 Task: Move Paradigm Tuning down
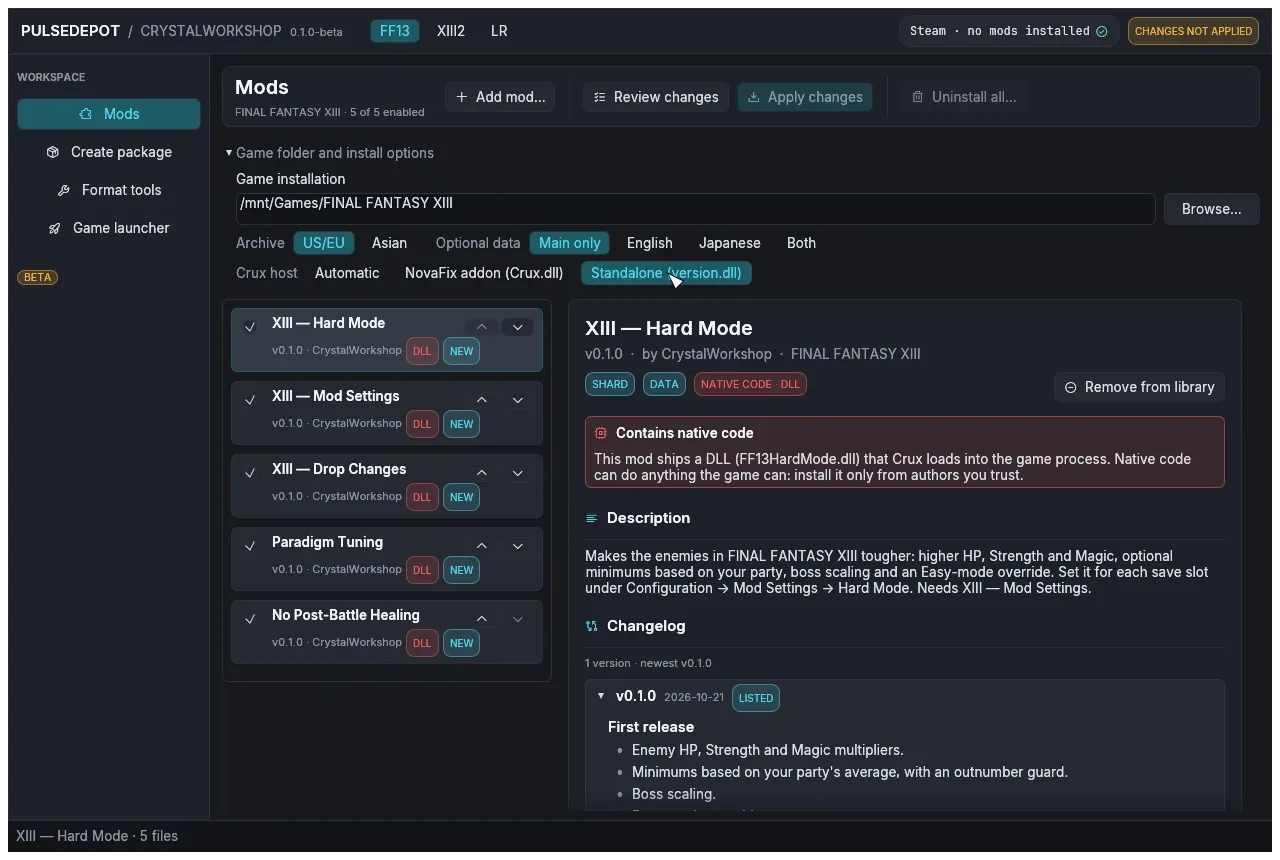pos(518,546)
